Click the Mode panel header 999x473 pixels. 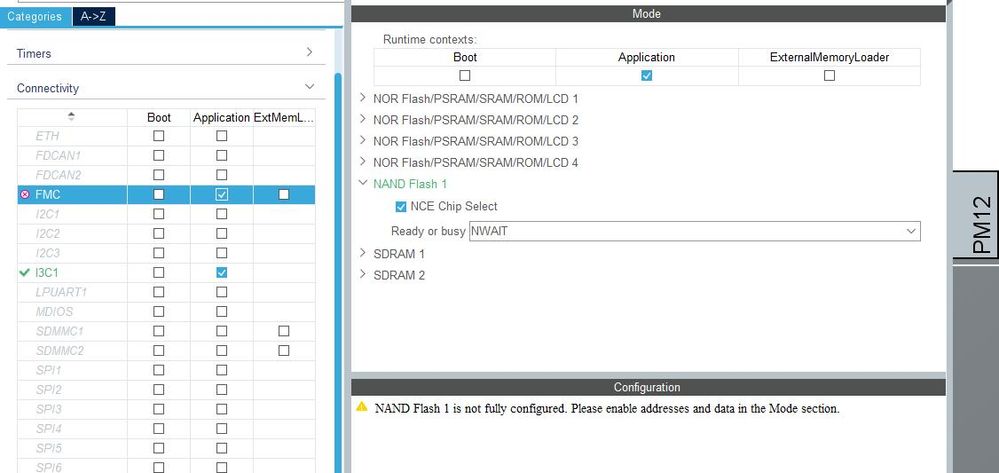(x=648, y=13)
